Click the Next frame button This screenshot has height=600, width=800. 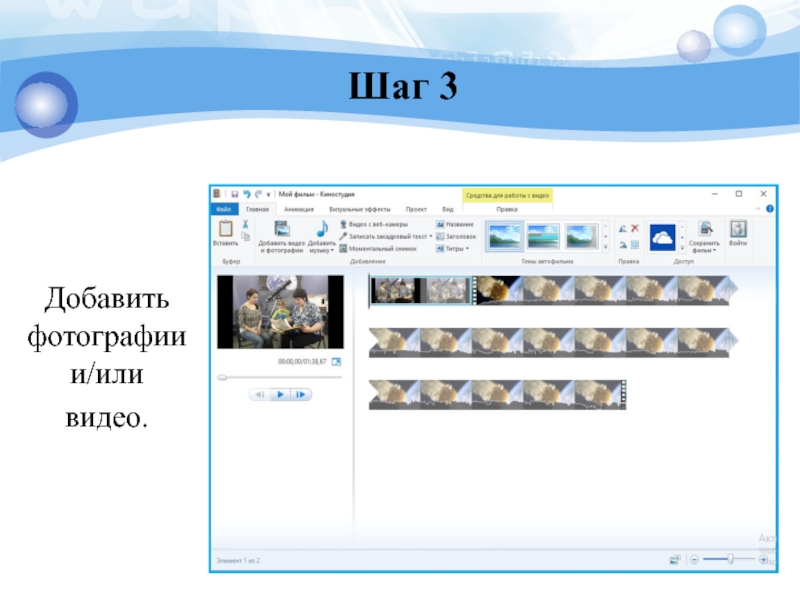pos(301,394)
